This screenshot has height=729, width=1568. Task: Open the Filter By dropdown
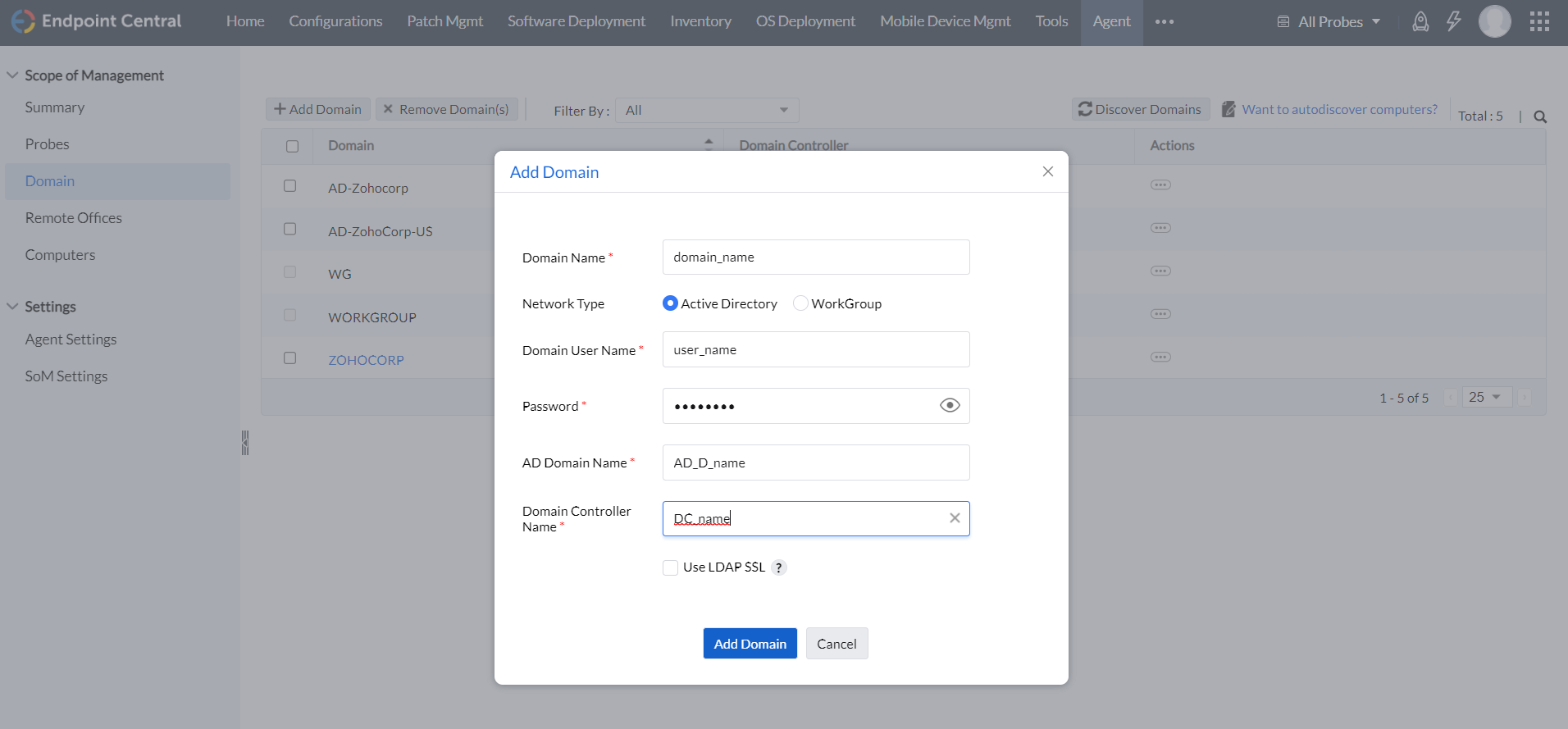click(707, 110)
